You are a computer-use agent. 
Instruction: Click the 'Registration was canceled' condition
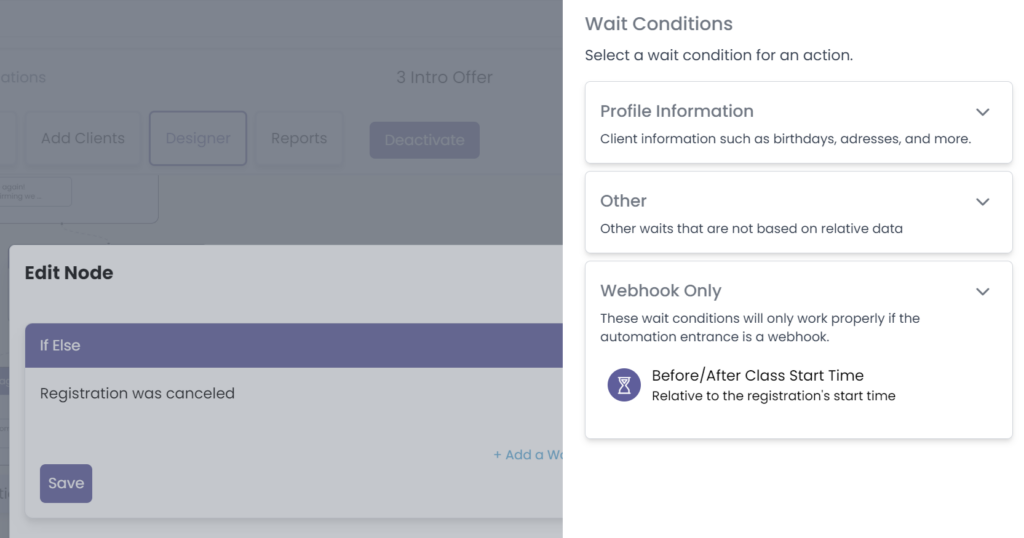(x=137, y=394)
